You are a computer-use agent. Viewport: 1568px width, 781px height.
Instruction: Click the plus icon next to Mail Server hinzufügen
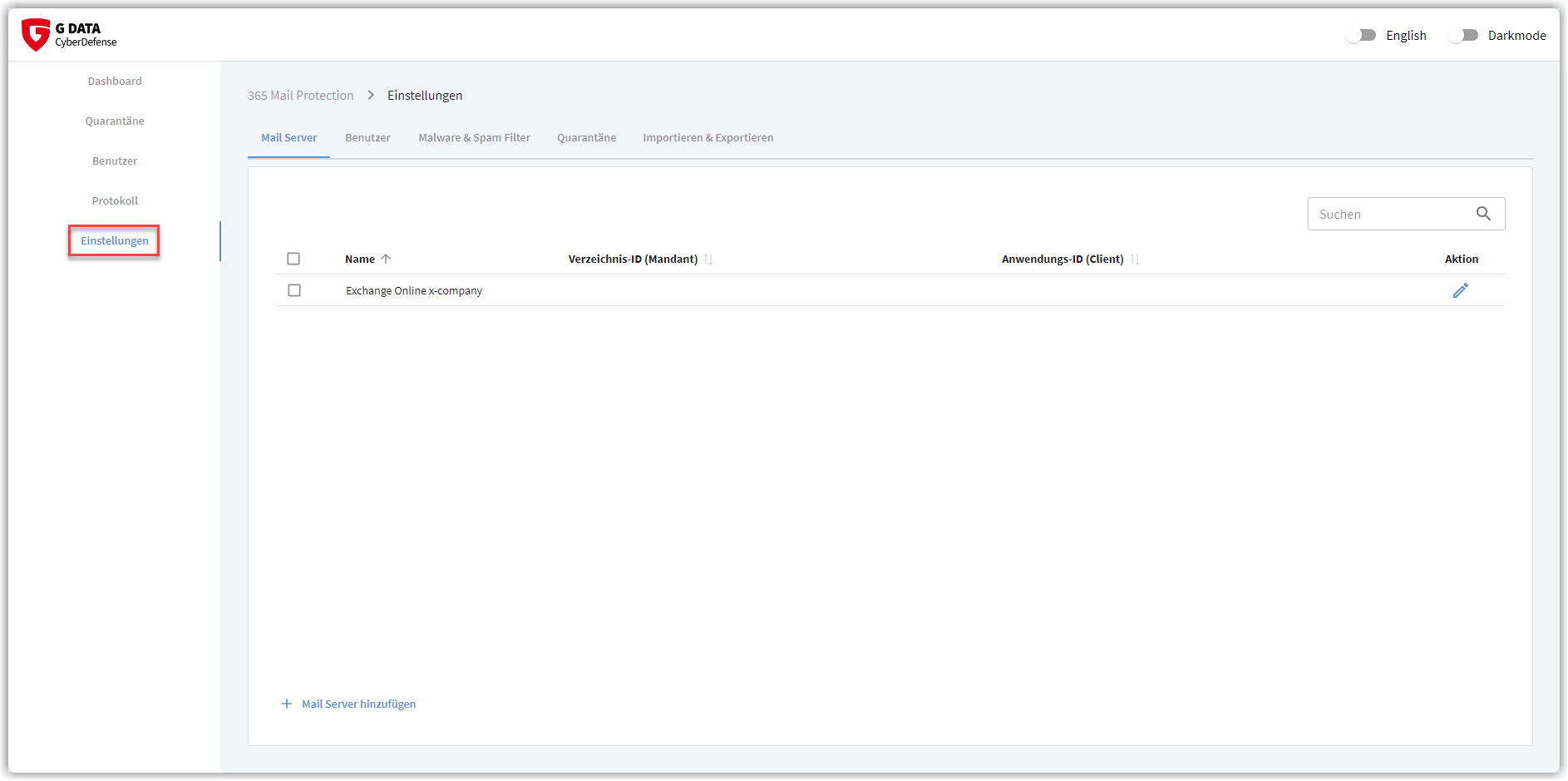click(287, 704)
